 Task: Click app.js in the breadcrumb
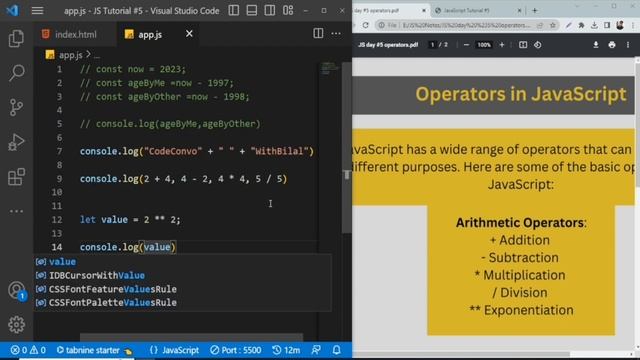pyautogui.click(x=70, y=55)
